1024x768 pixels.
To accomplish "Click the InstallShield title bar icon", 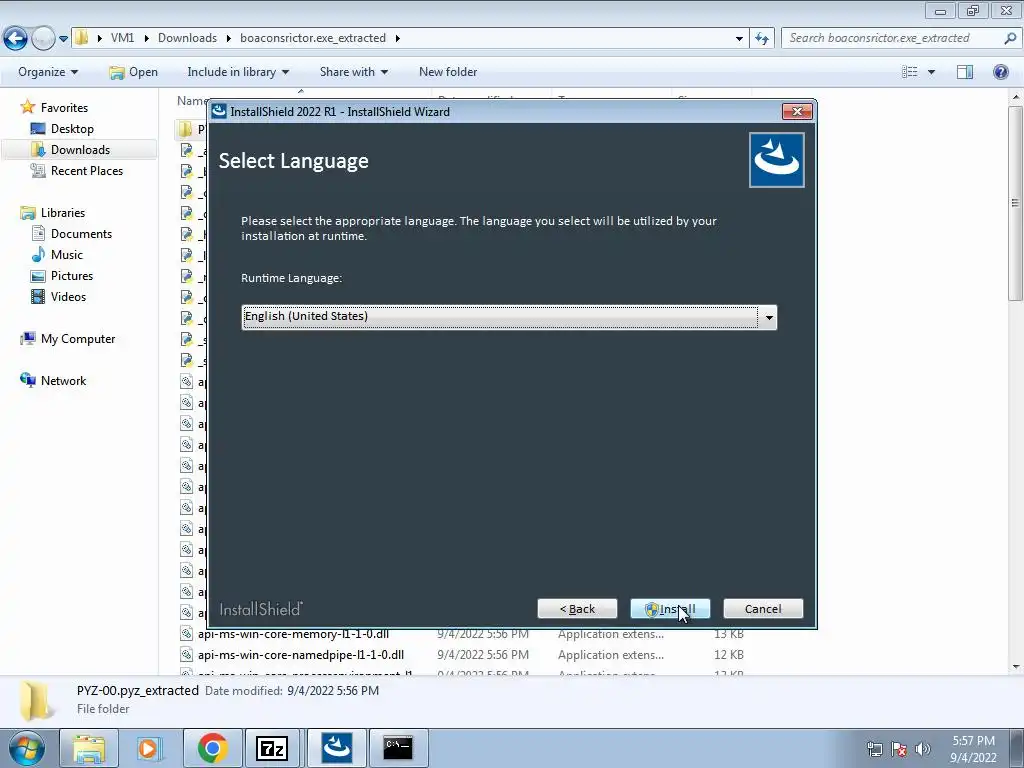I will 219,111.
